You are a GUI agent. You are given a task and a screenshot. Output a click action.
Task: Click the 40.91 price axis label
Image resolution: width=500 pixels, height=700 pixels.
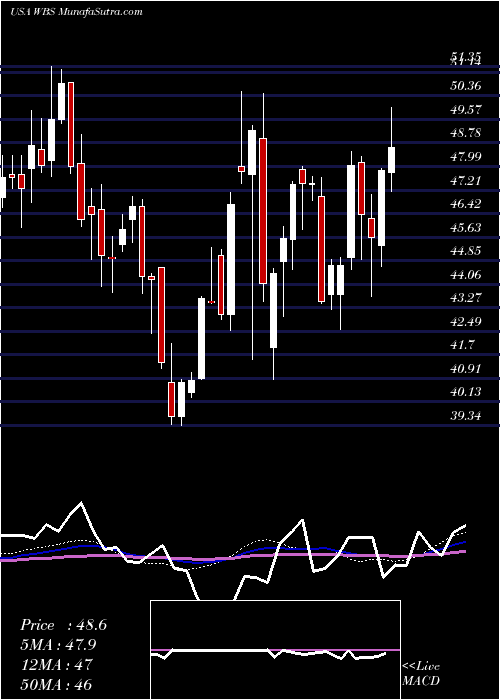pyautogui.click(x=466, y=368)
